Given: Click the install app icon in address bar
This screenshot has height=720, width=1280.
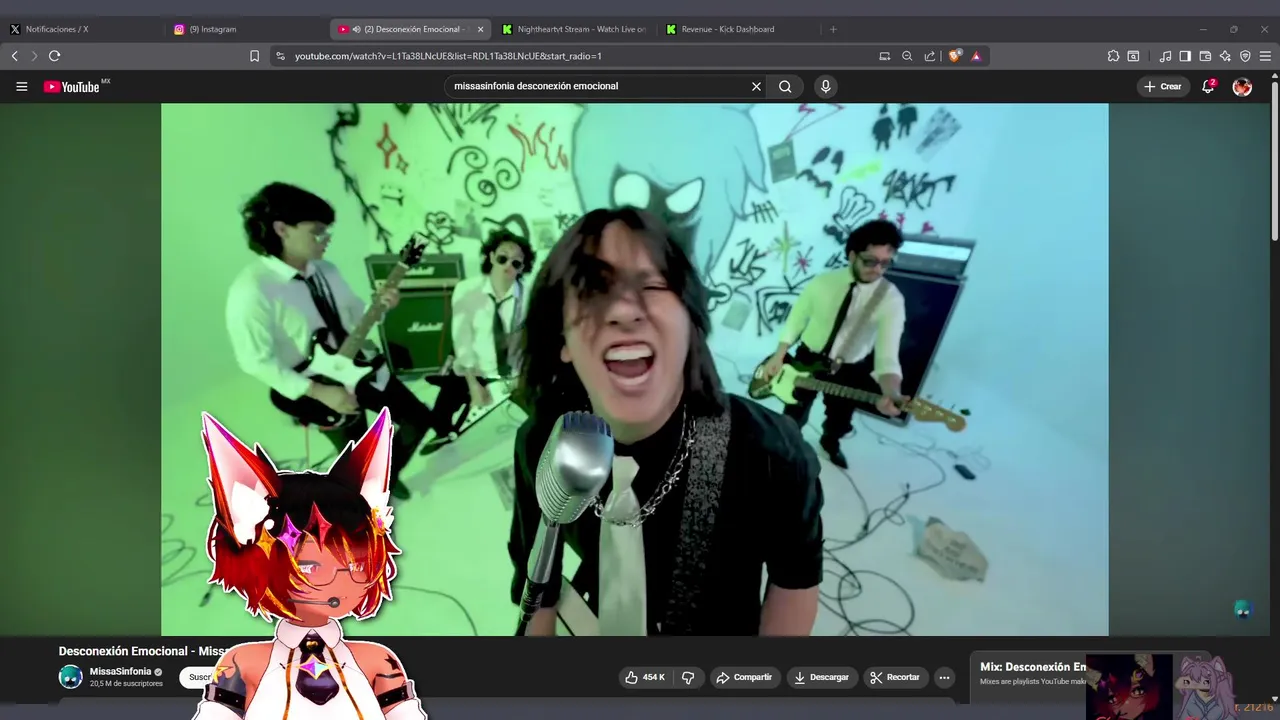Looking at the screenshot, I should click(x=885, y=56).
